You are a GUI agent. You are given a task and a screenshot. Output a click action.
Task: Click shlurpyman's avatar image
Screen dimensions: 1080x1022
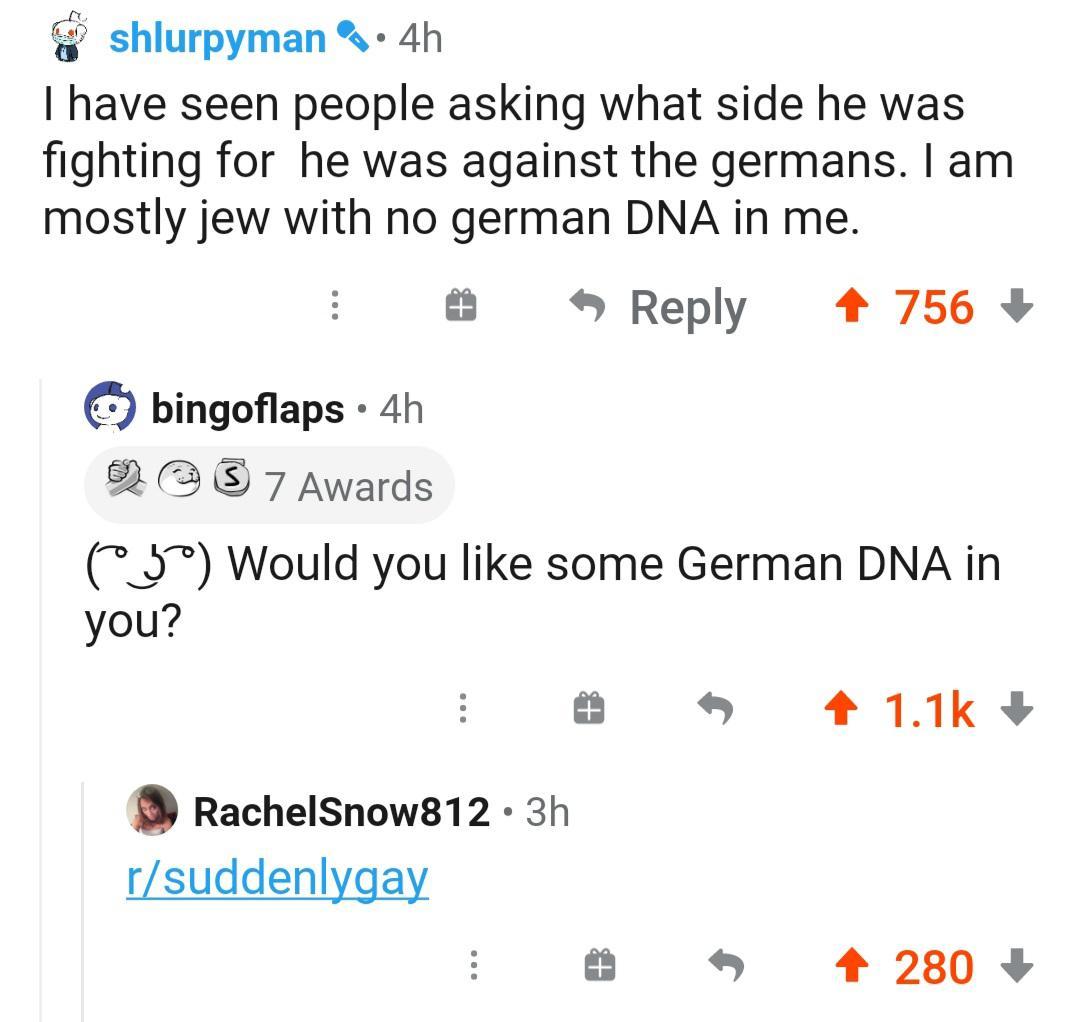point(70,38)
